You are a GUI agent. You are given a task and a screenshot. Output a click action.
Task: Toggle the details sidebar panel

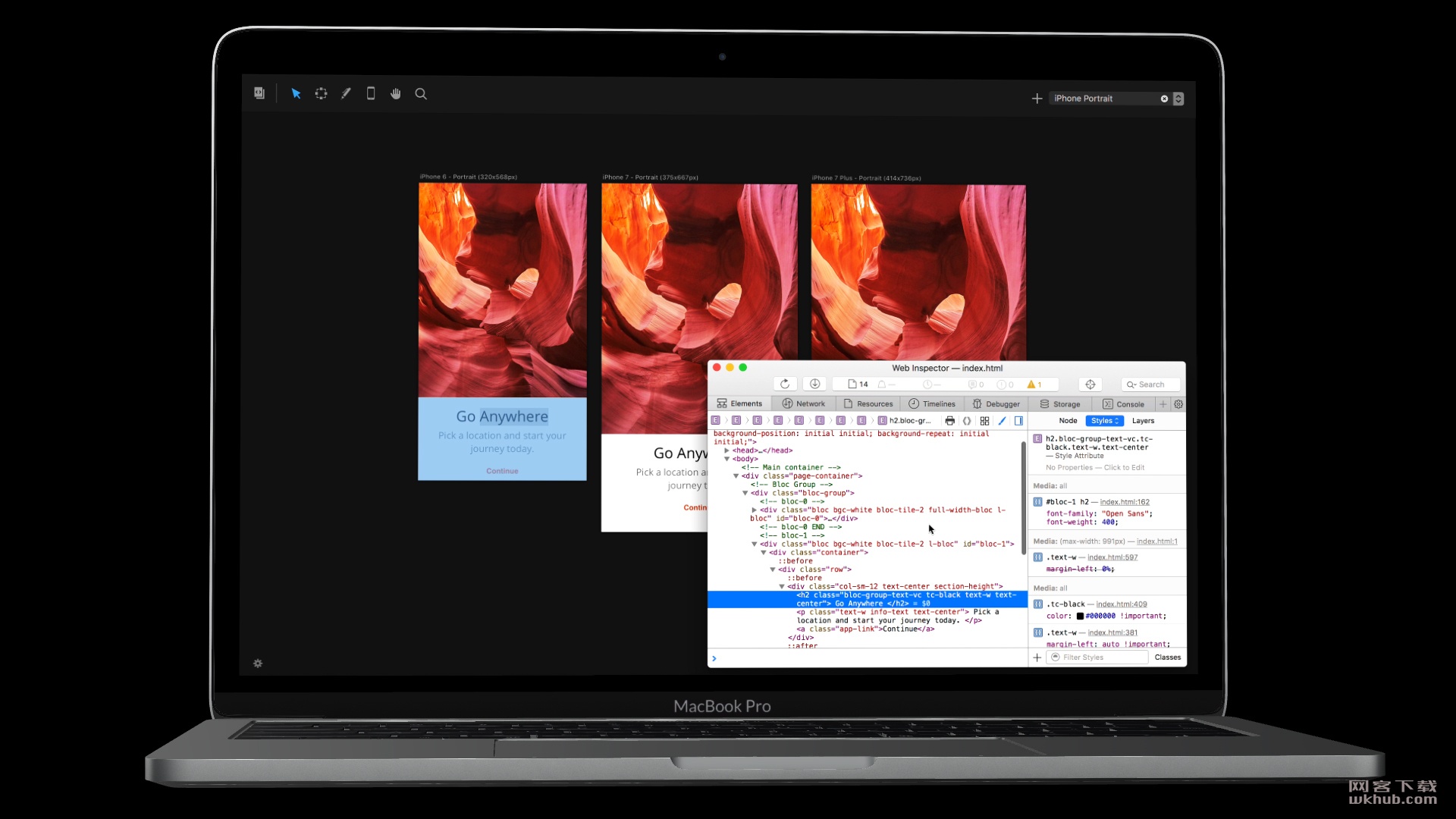click(x=1018, y=421)
